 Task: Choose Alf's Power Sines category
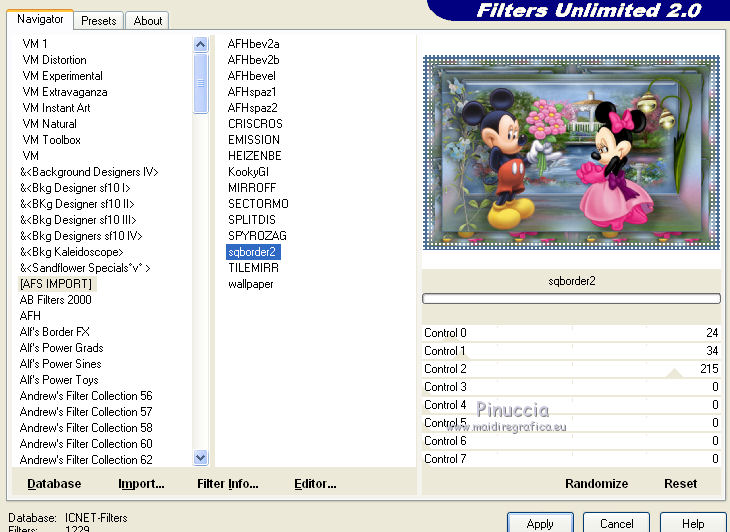[x=61, y=364]
